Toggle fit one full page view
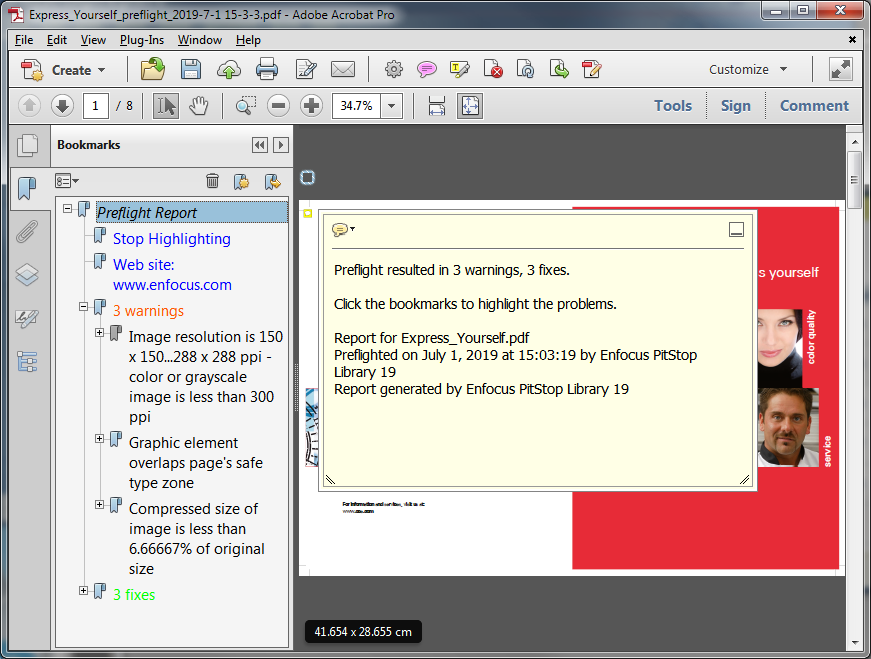This screenshot has height=659, width=871. point(470,106)
